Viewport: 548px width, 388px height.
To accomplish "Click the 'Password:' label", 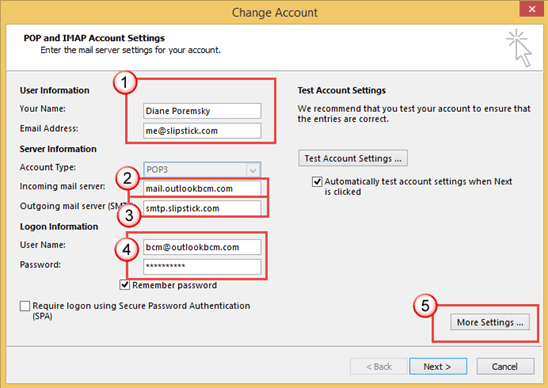I will click(x=40, y=265).
